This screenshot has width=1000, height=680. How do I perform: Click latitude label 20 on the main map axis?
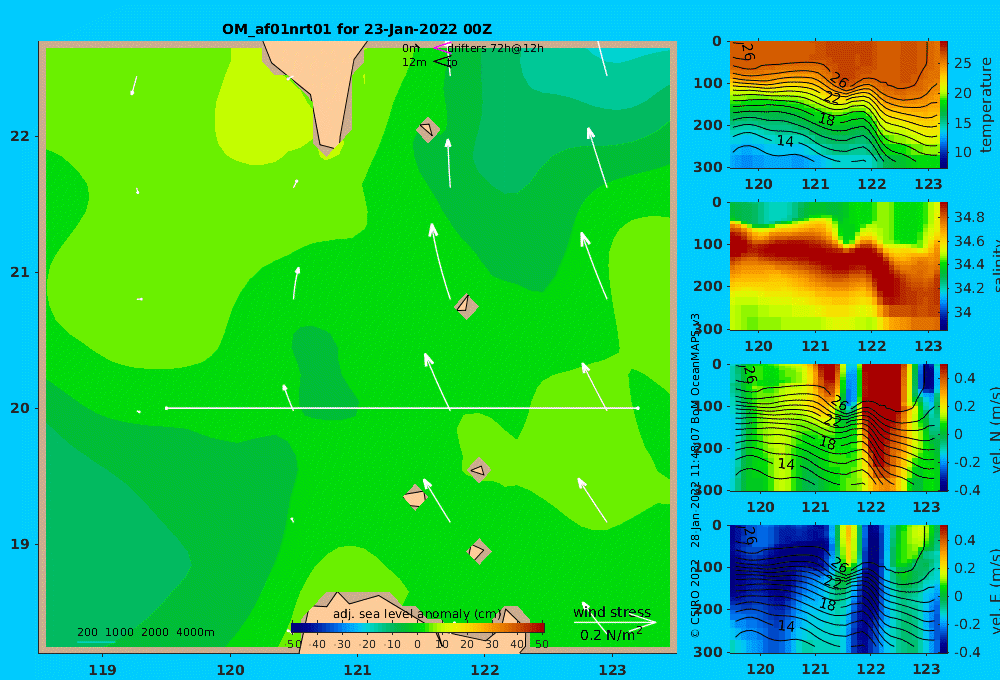20,408
